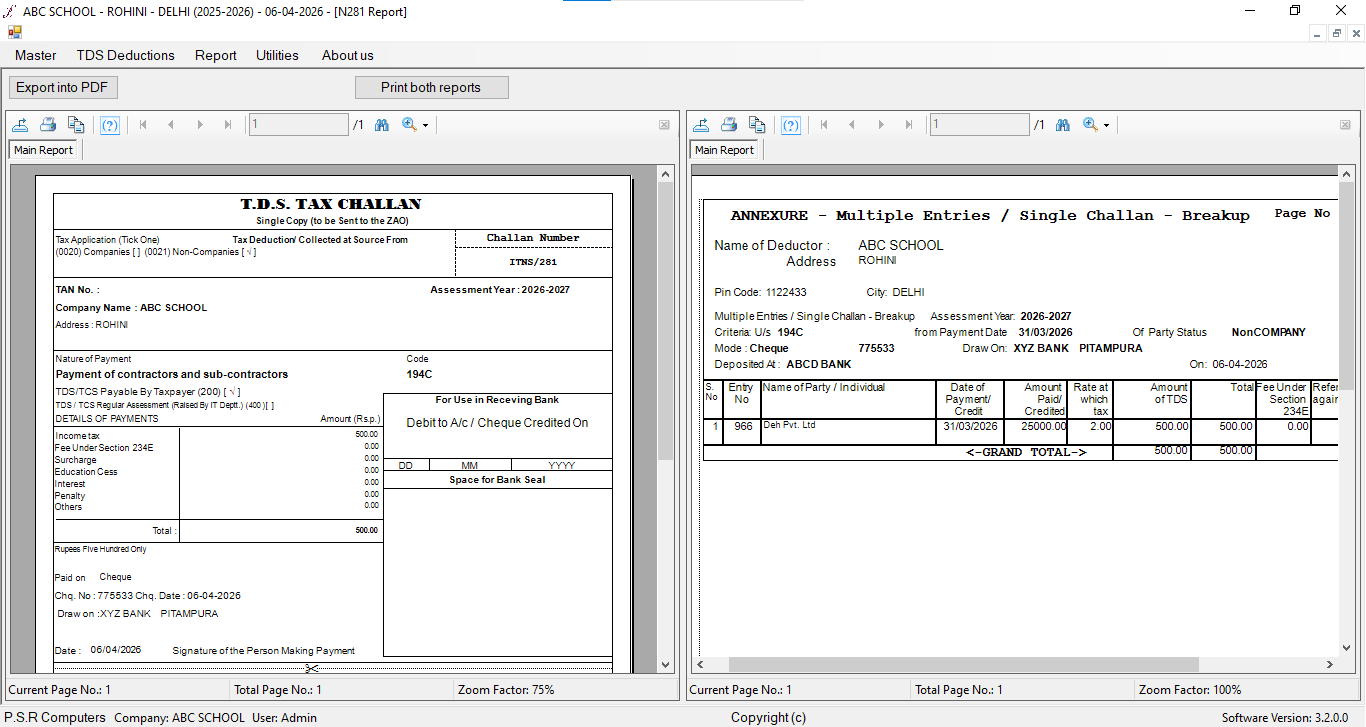Open search binoculars in the challan viewer
Screen dimensions: 1366x727
[x=381, y=124]
